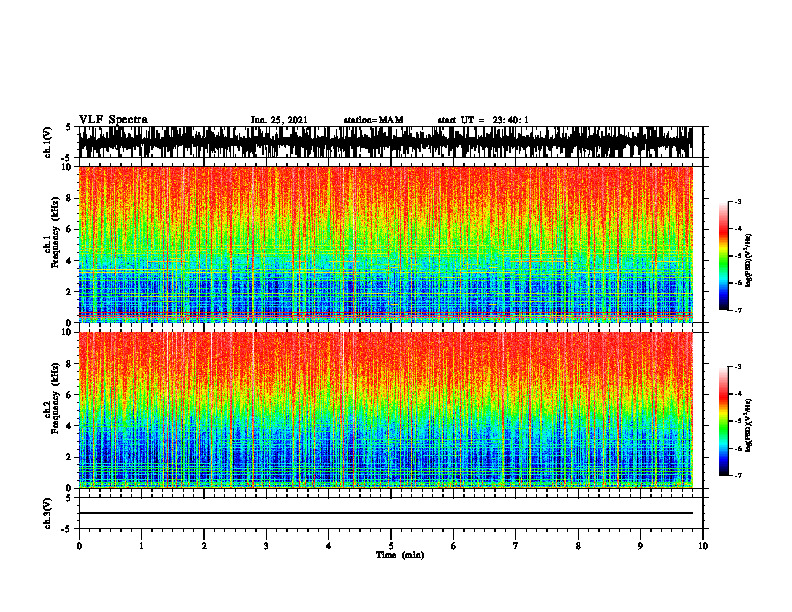Screen dimensions: 792x612
Task: Click the "8" kHz tick of ch.1 spectrogram
Action: (x=69, y=198)
